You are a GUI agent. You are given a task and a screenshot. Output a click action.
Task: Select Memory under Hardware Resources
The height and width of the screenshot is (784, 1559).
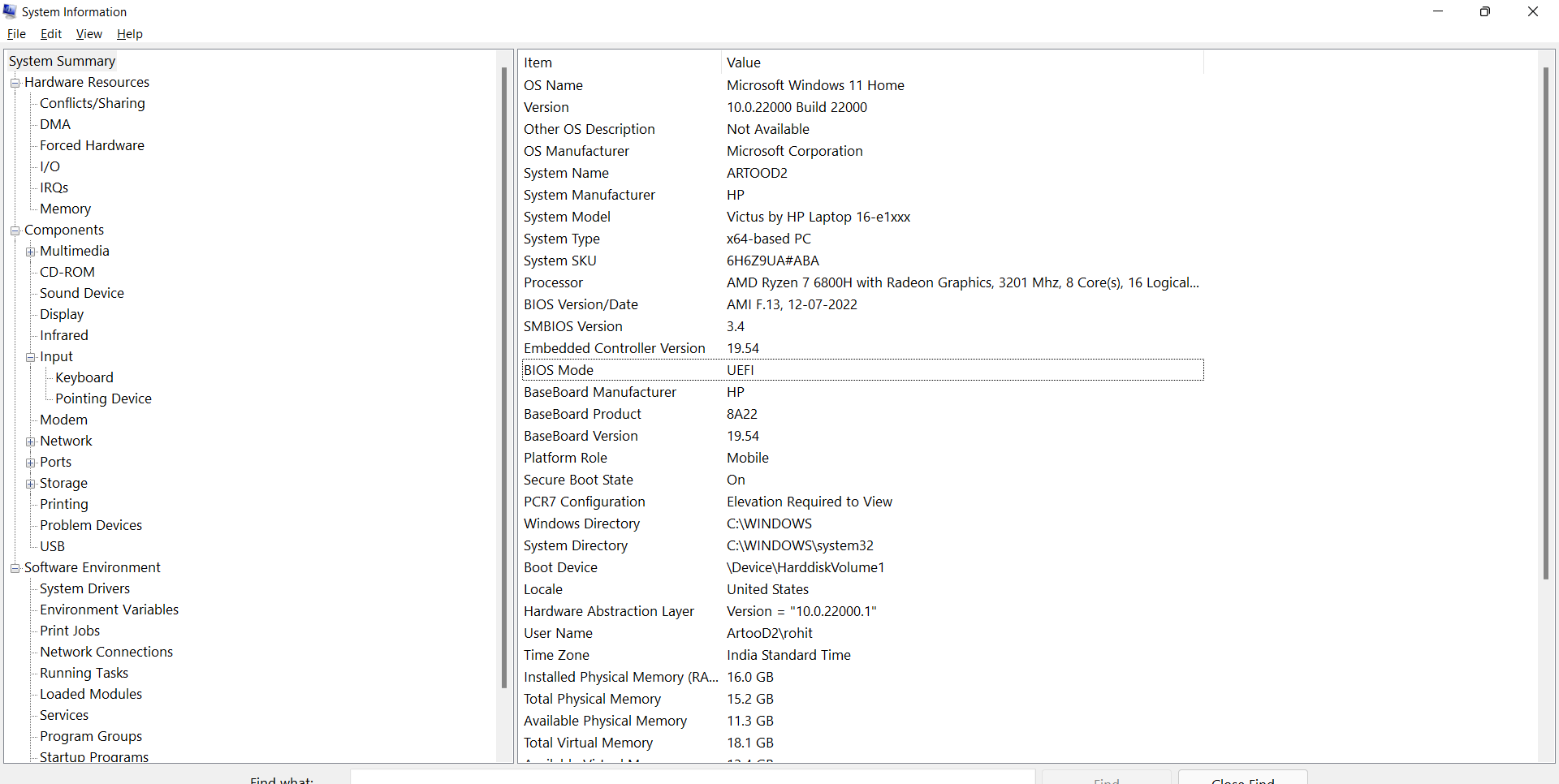pyautogui.click(x=65, y=209)
